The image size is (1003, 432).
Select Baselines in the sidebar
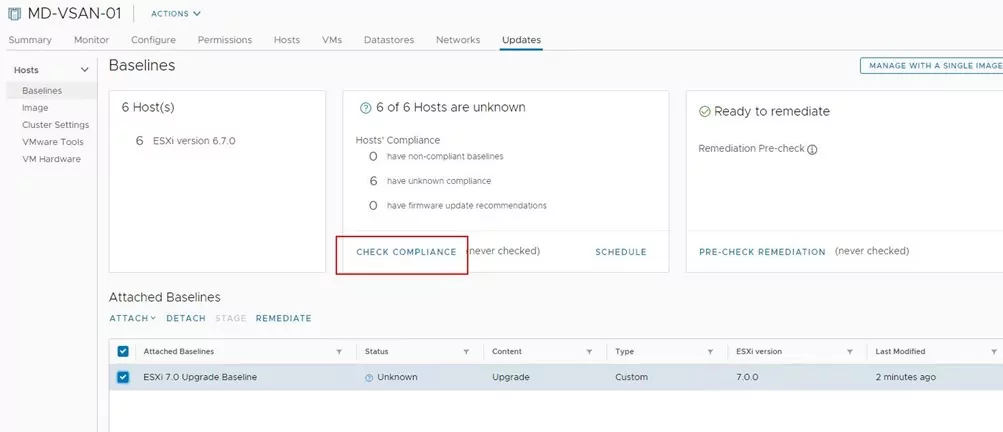click(42, 91)
